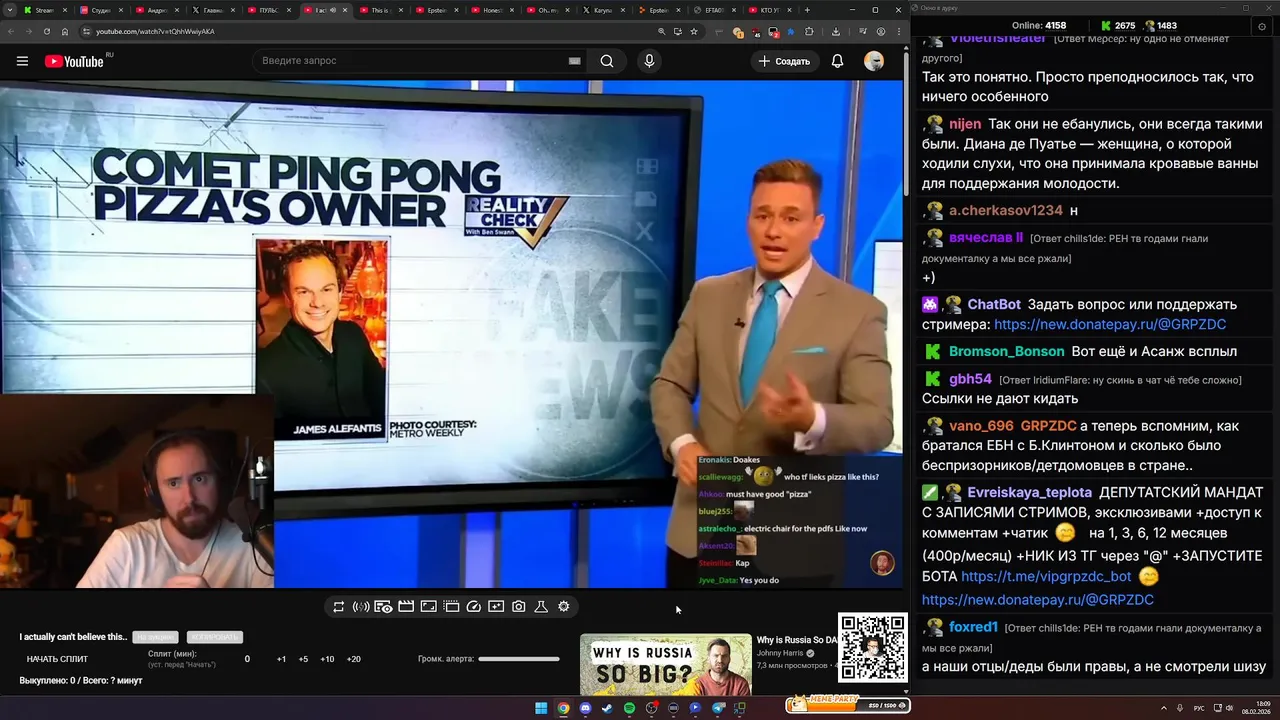Switch to the 'This is' browser tab

382,10
